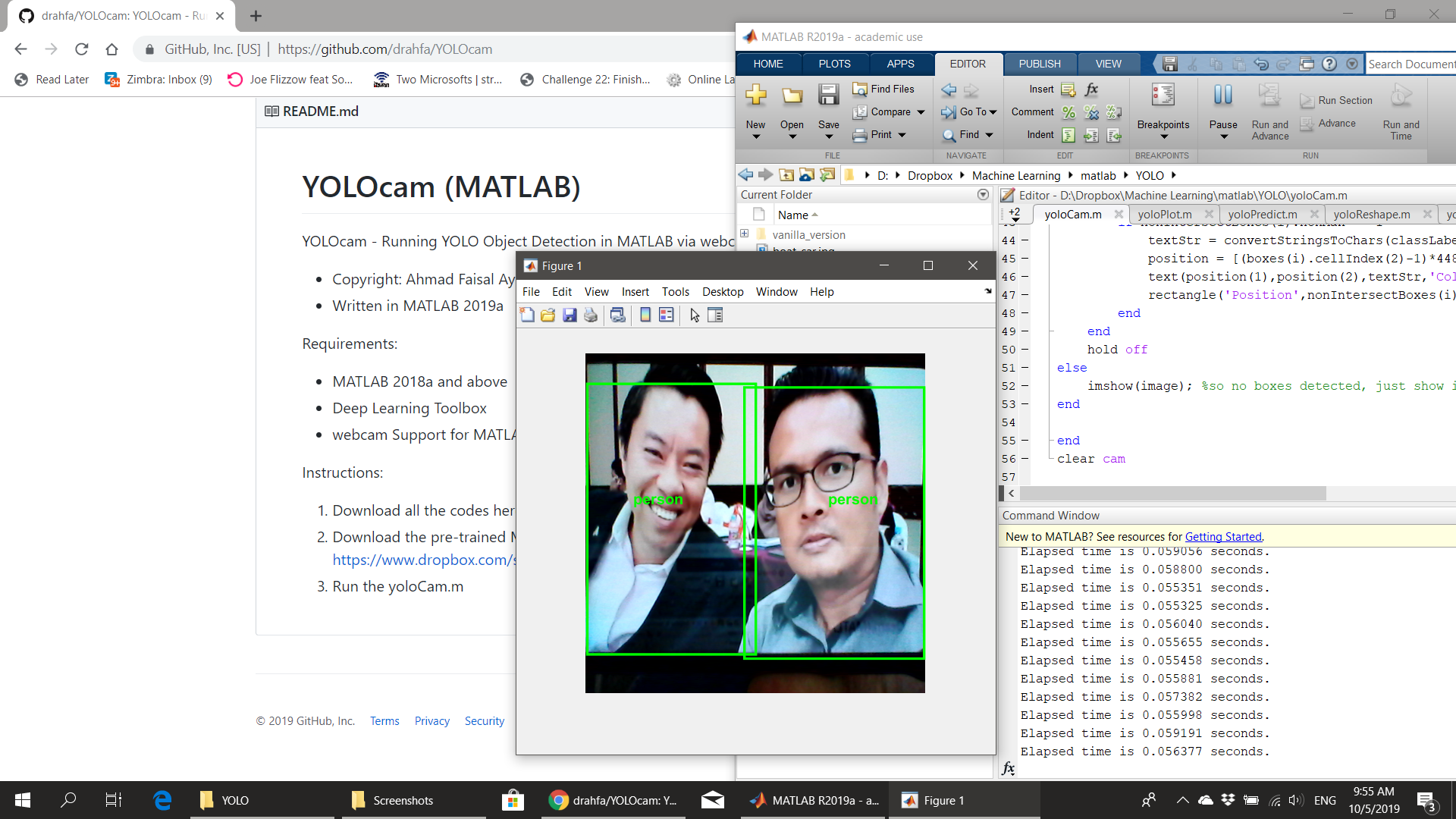
Task: Click the Print Figure icon in Figure 1
Action: point(591,315)
